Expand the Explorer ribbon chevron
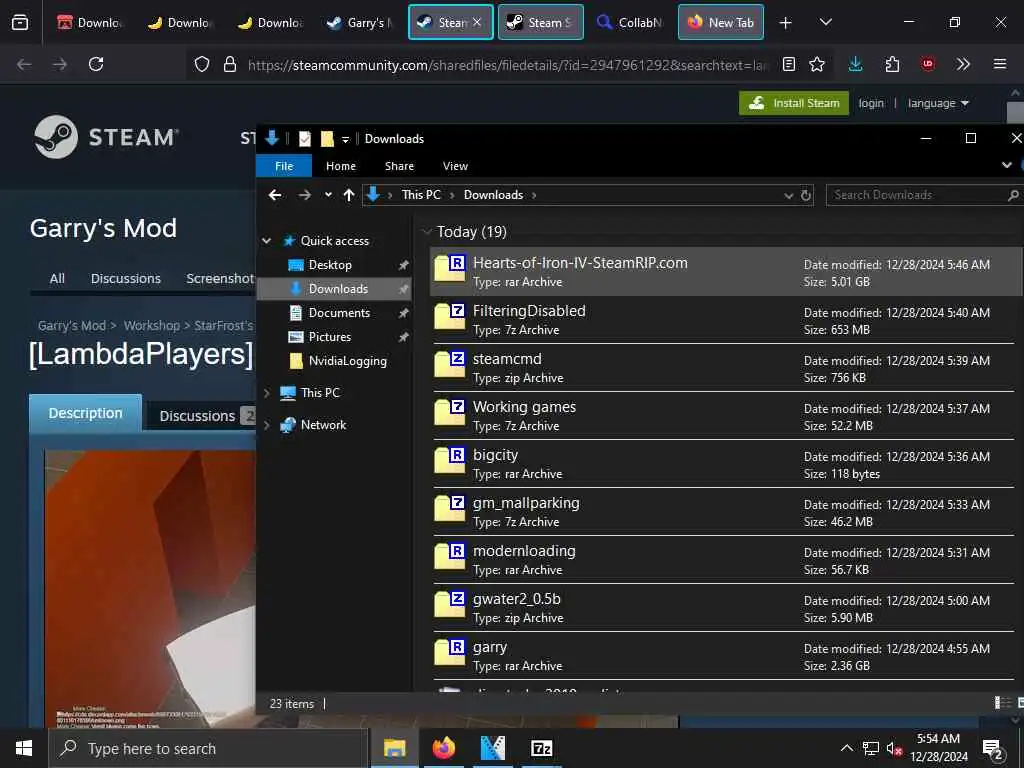This screenshot has height=768, width=1024. coord(1006,165)
